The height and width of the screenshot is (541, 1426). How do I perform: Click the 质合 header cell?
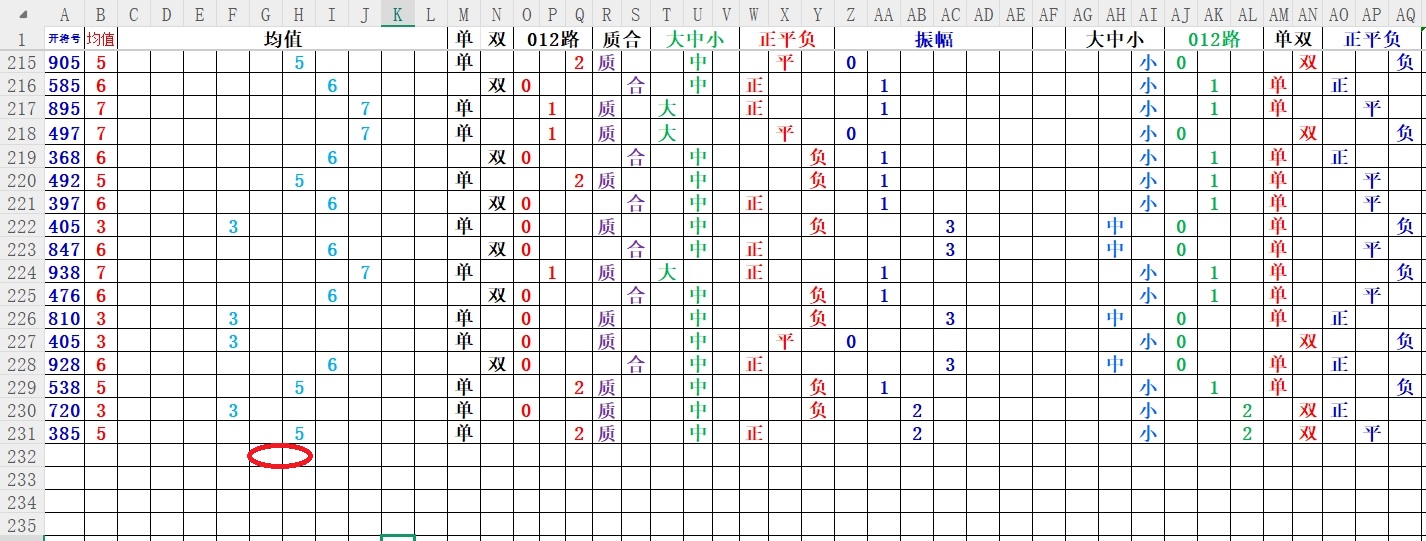coord(620,39)
